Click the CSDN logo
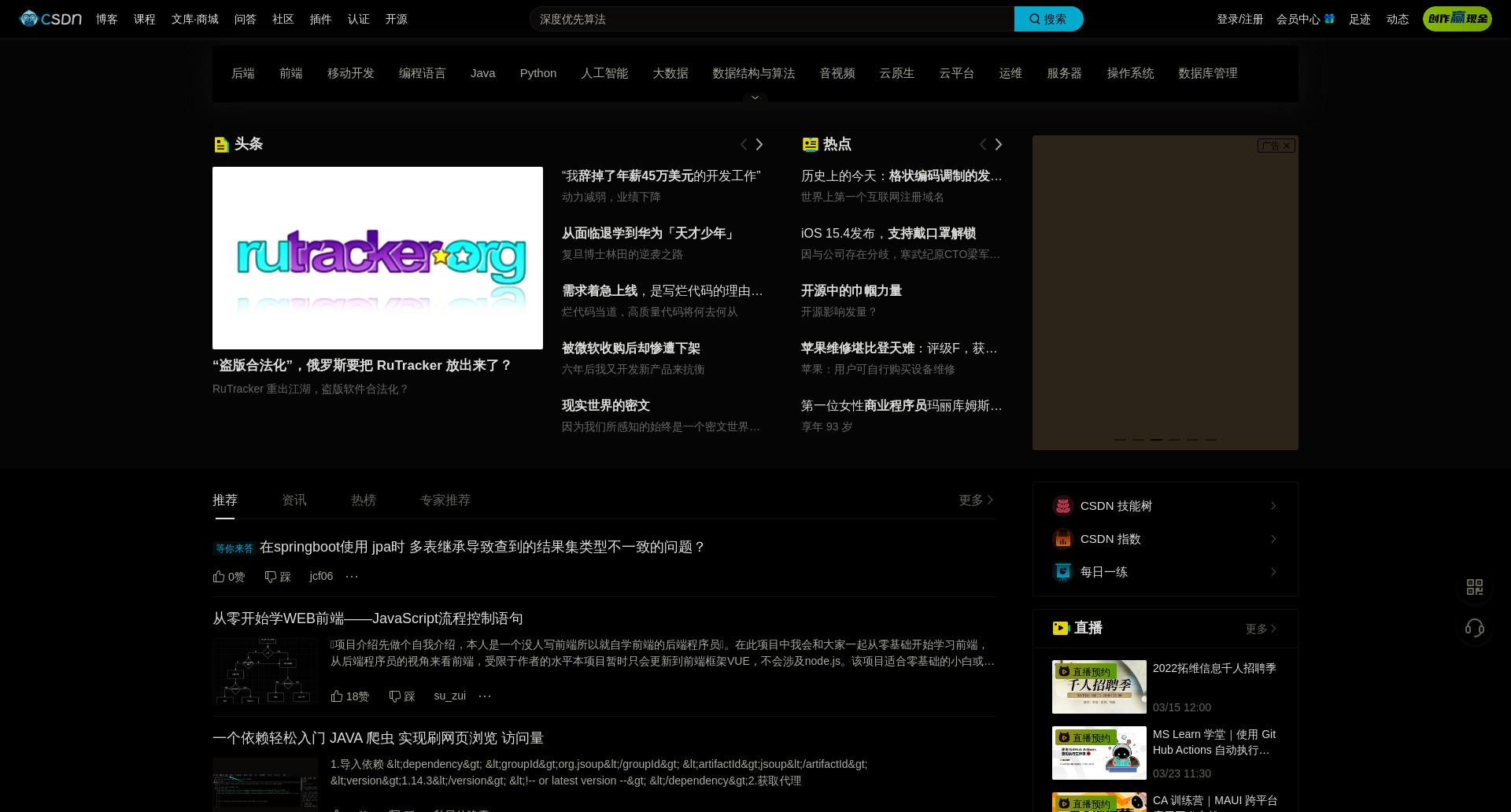The image size is (1511, 812). pyautogui.click(x=50, y=19)
